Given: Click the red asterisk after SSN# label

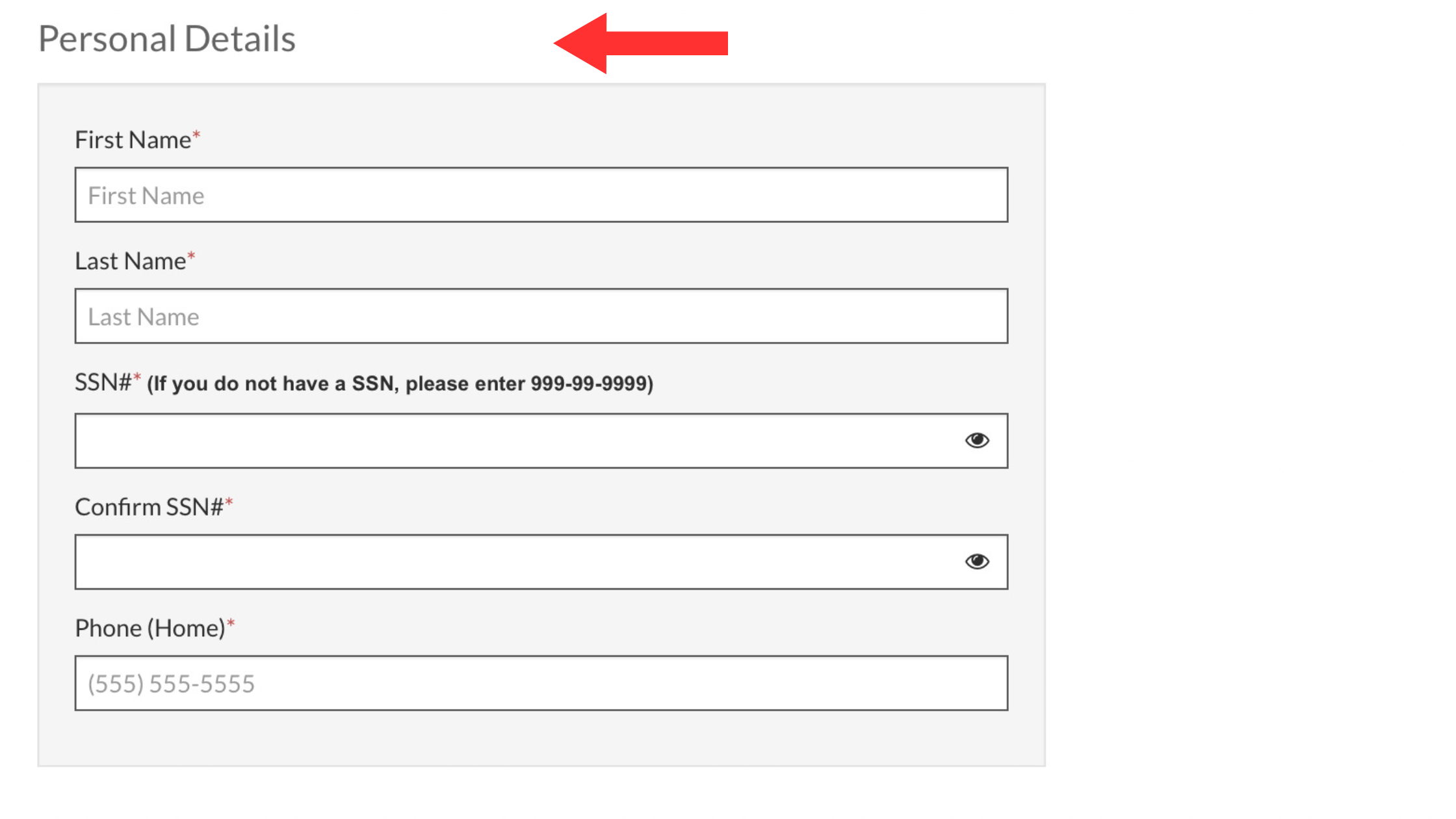Looking at the screenshot, I should [137, 378].
